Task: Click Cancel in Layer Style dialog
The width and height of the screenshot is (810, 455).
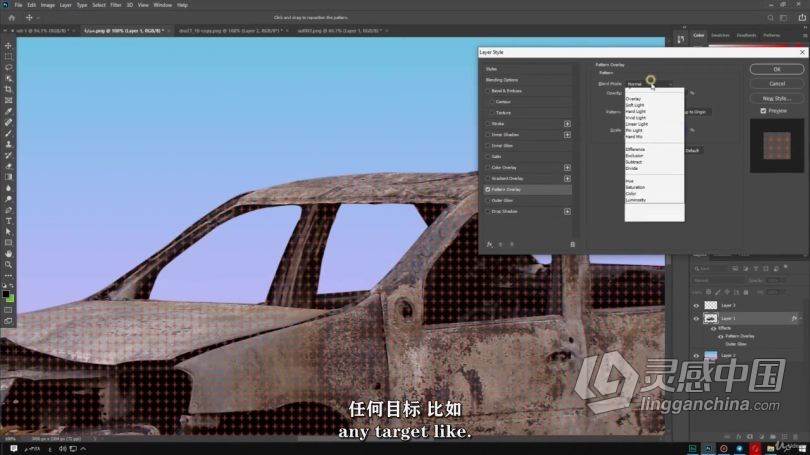Action: 776,84
